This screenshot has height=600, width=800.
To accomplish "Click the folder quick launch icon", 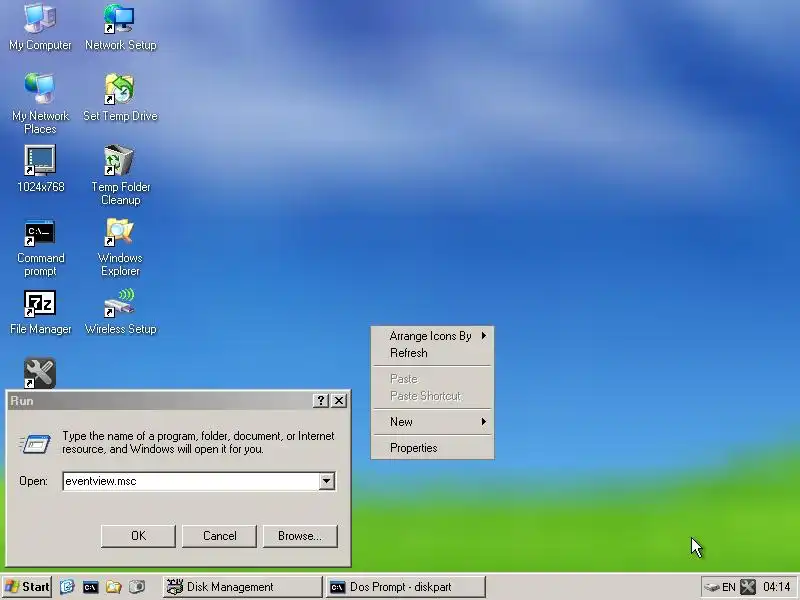I will click(x=113, y=587).
